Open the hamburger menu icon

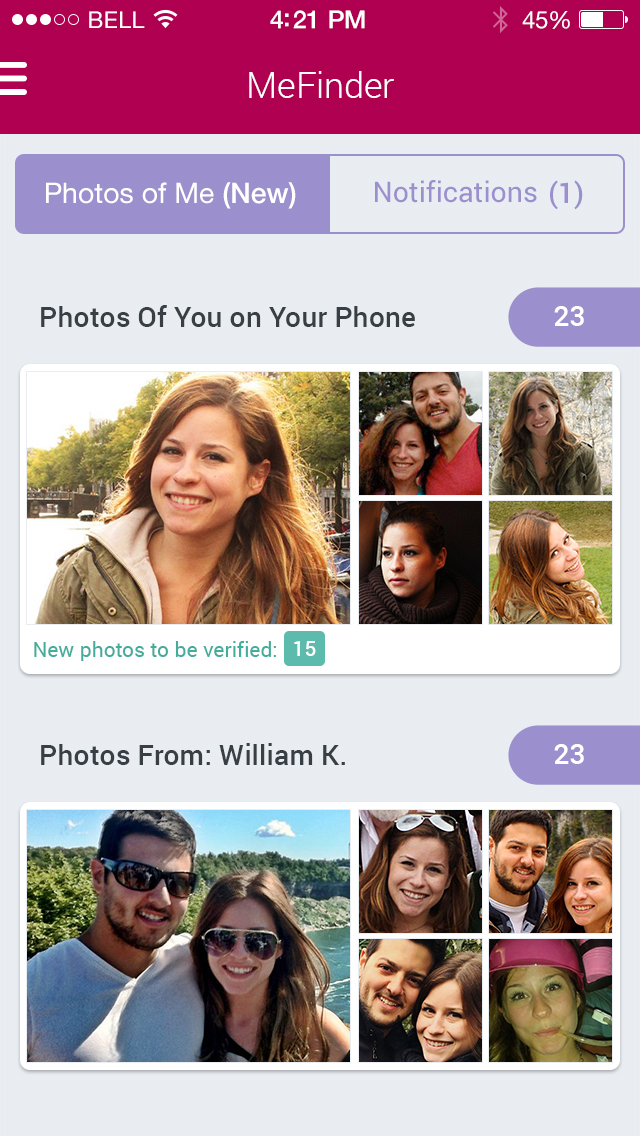[14, 79]
